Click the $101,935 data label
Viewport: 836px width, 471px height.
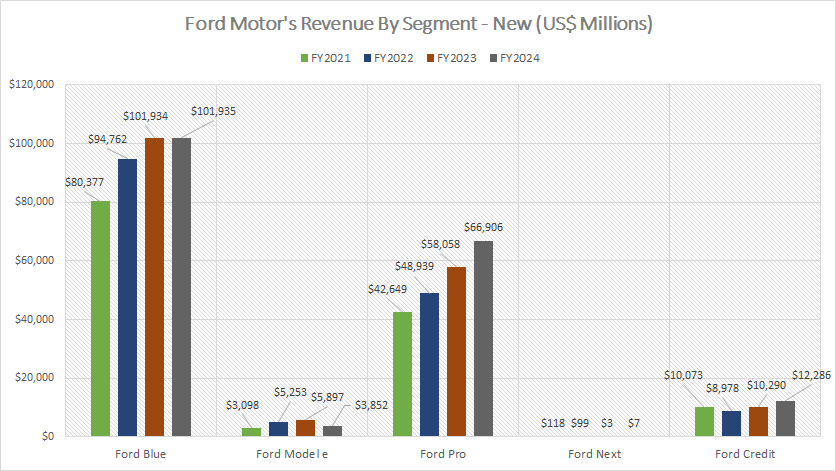213,111
